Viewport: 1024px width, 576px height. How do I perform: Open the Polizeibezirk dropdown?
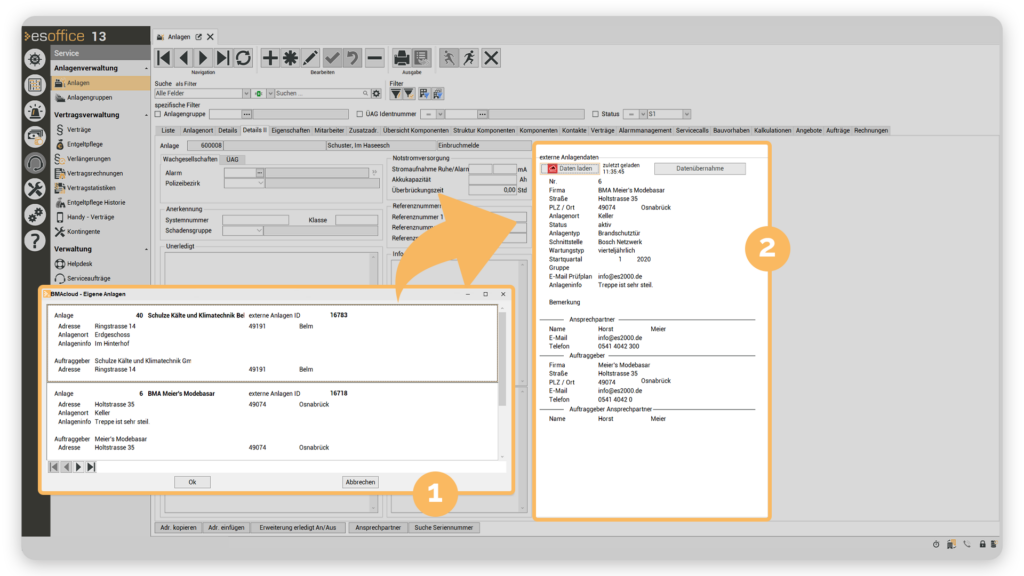(x=260, y=184)
